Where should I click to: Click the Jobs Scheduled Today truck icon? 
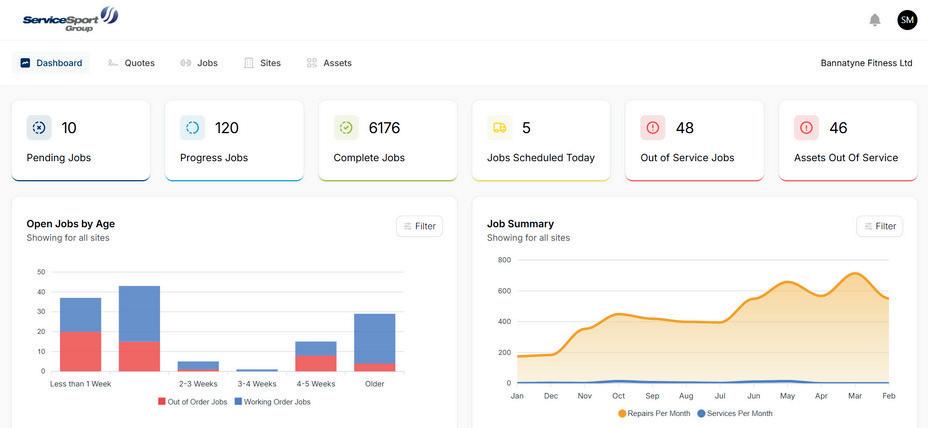500,128
